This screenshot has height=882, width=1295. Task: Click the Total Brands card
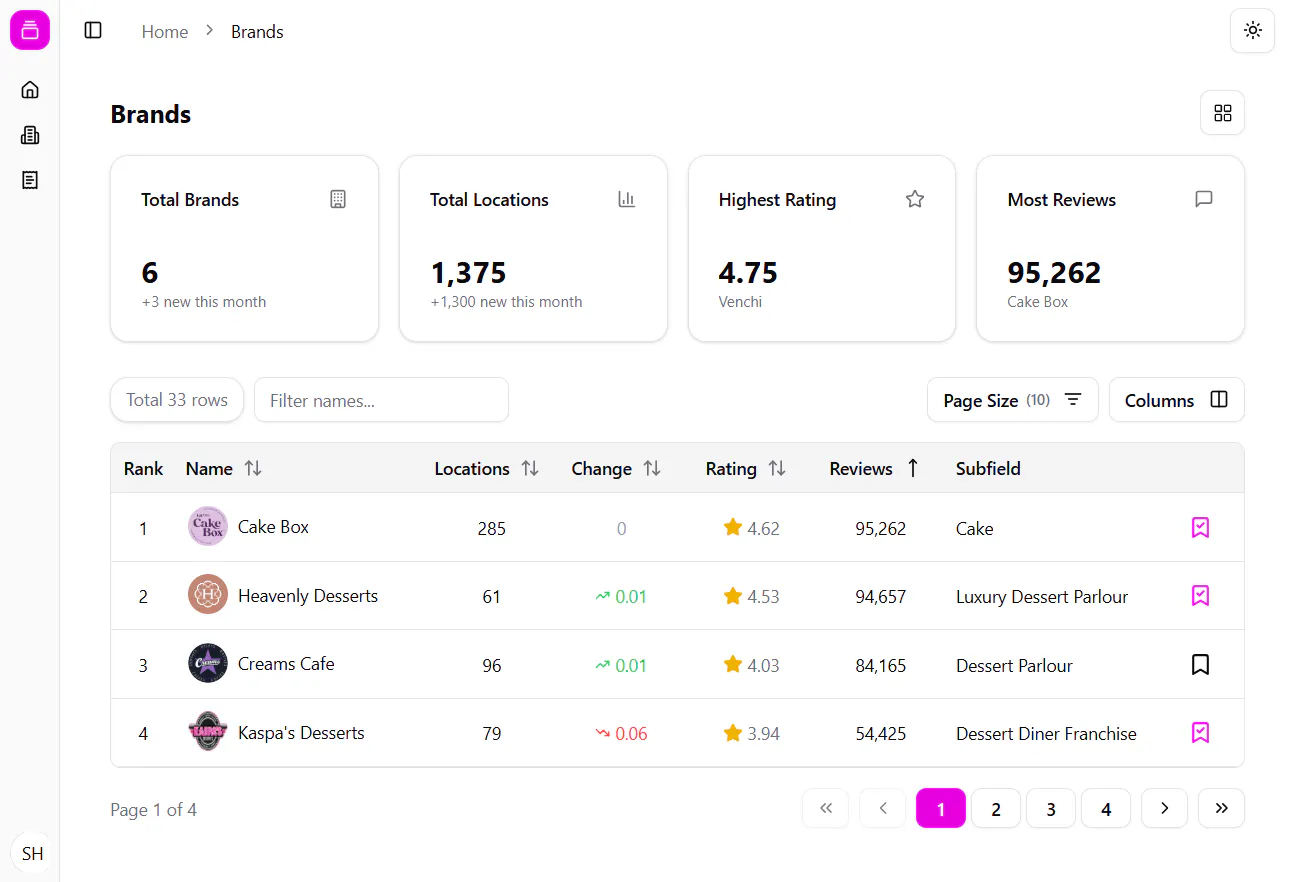(x=244, y=248)
